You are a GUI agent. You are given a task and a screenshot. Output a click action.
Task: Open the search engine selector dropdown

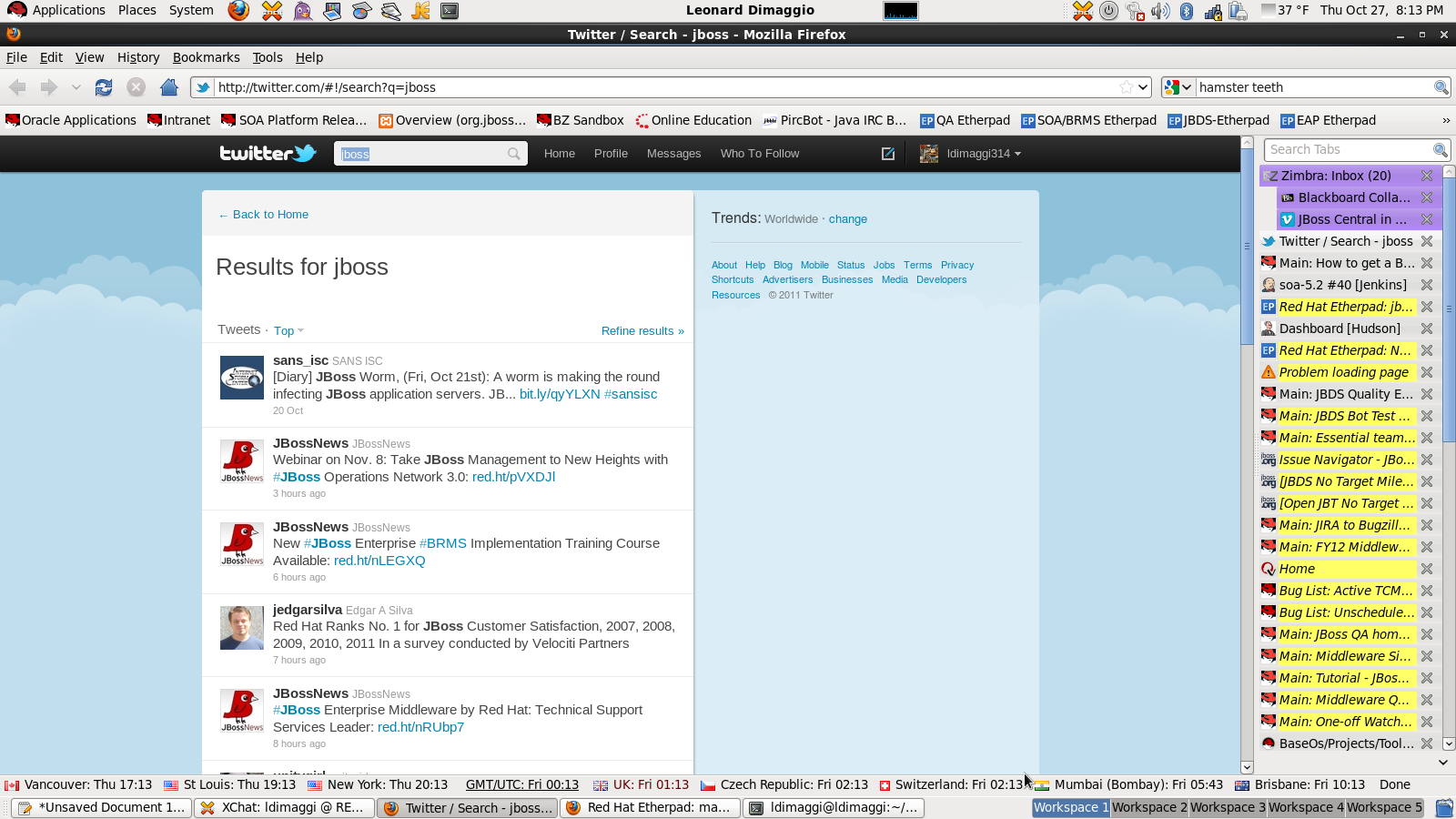point(1178,87)
